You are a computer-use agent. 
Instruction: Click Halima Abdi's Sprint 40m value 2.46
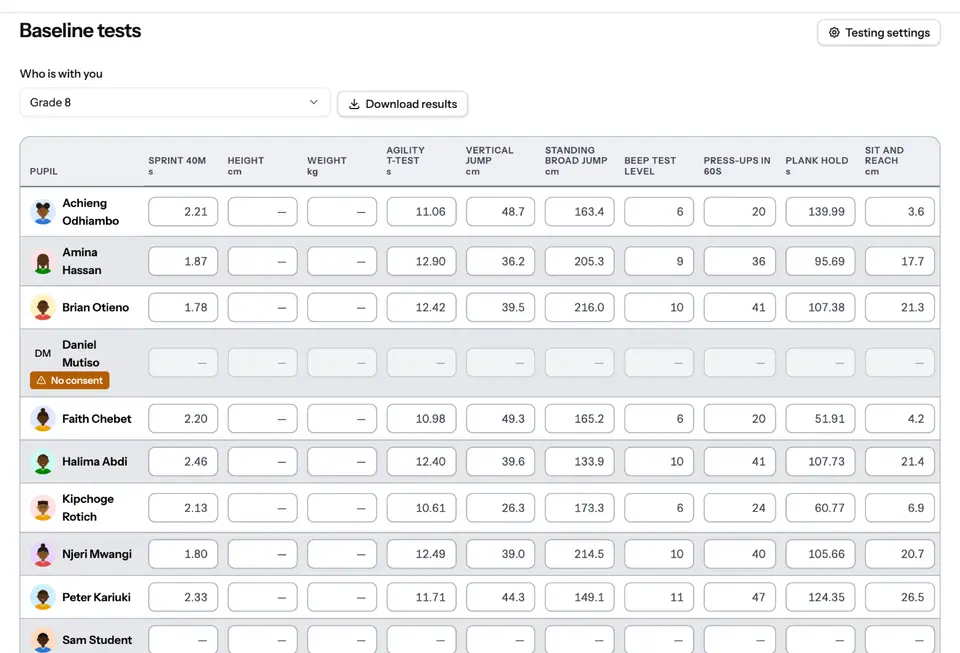point(183,461)
